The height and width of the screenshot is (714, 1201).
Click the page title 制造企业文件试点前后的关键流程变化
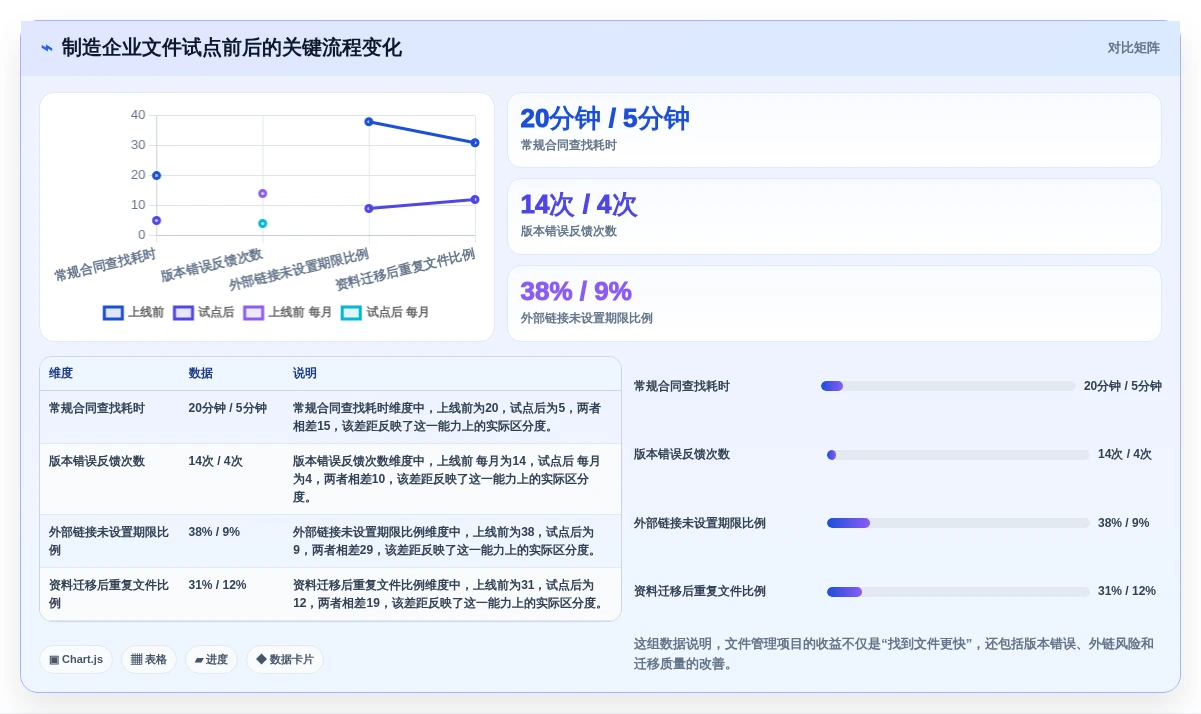coord(232,48)
